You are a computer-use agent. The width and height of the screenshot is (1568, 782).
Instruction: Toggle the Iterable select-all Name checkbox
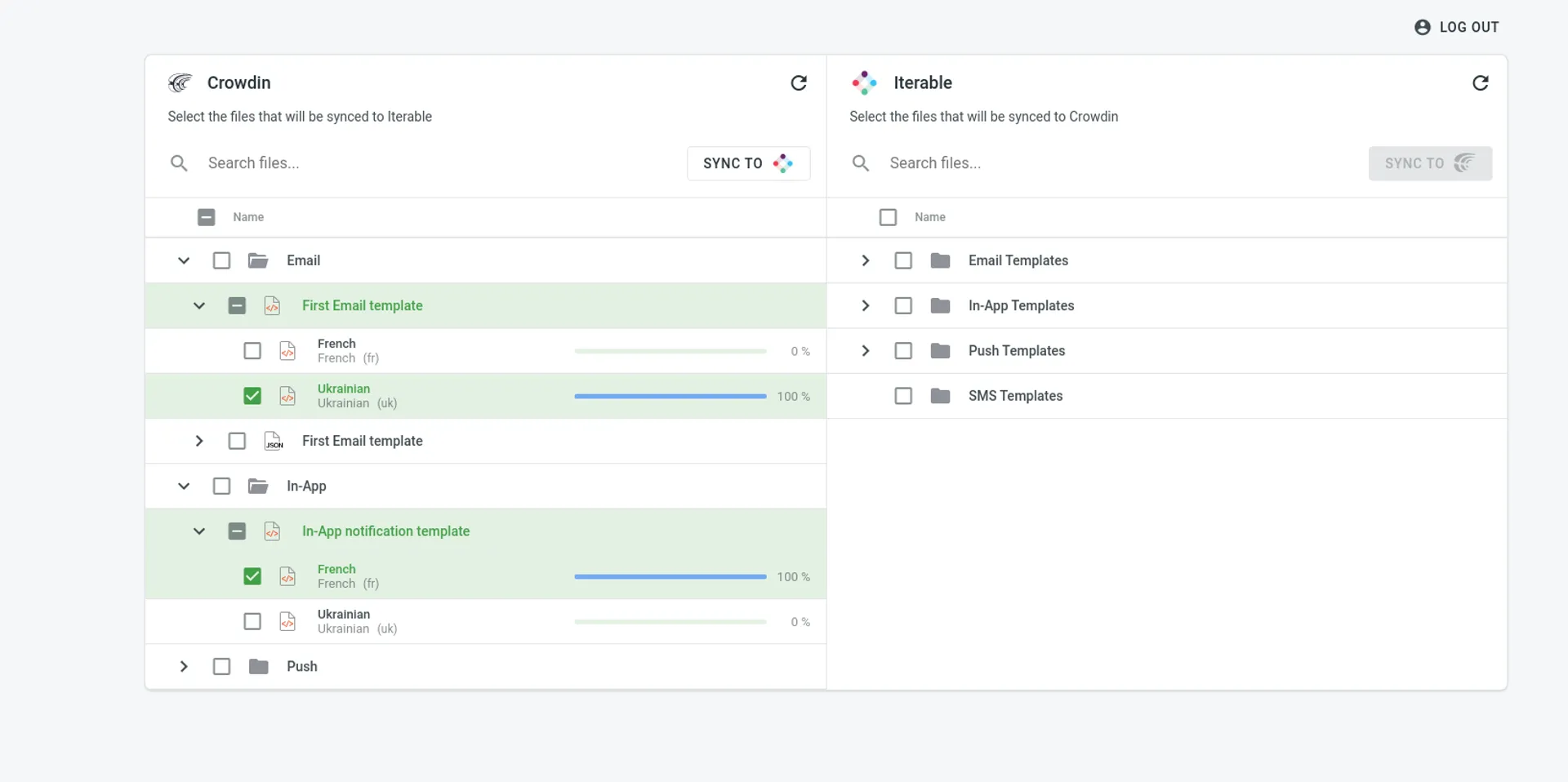click(x=888, y=217)
